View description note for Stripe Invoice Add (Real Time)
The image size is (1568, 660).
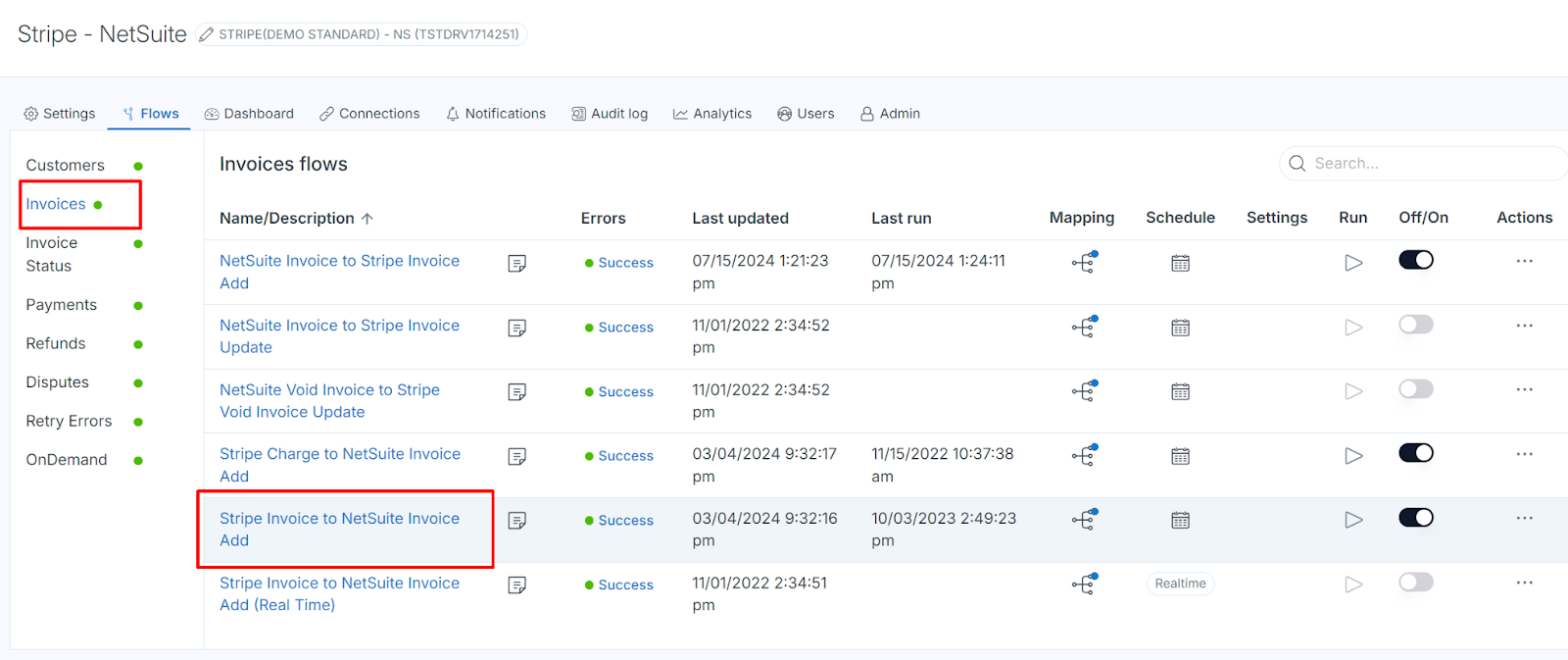point(517,585)
